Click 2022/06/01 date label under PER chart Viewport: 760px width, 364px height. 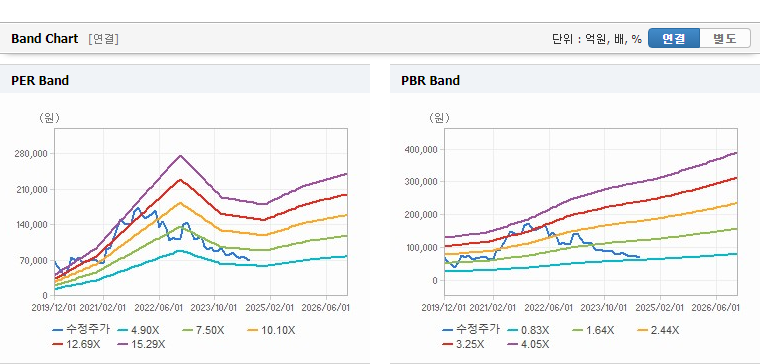[x=159, y=308]
